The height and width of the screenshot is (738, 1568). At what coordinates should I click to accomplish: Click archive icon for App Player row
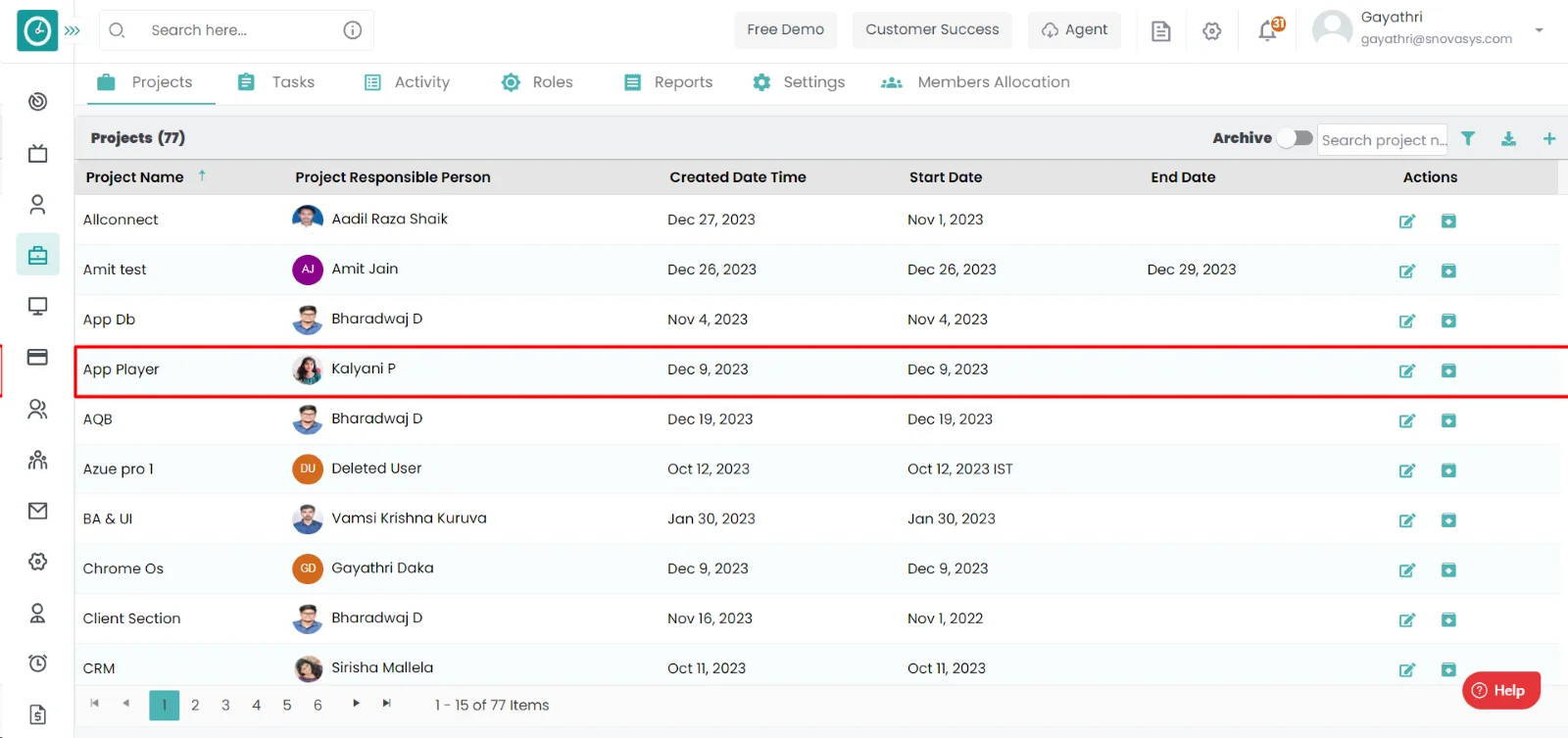click(1448, 371)
